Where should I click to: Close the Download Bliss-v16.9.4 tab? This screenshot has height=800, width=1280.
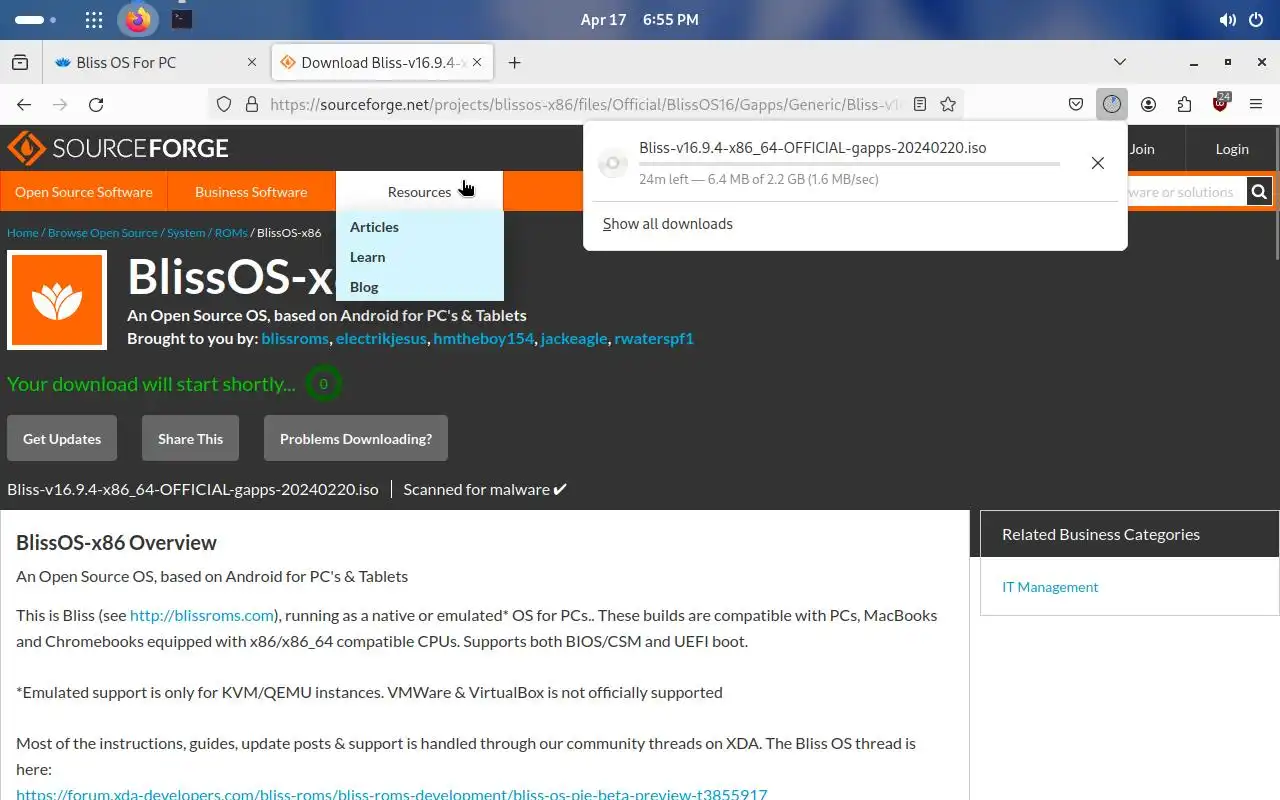(477, 62)
